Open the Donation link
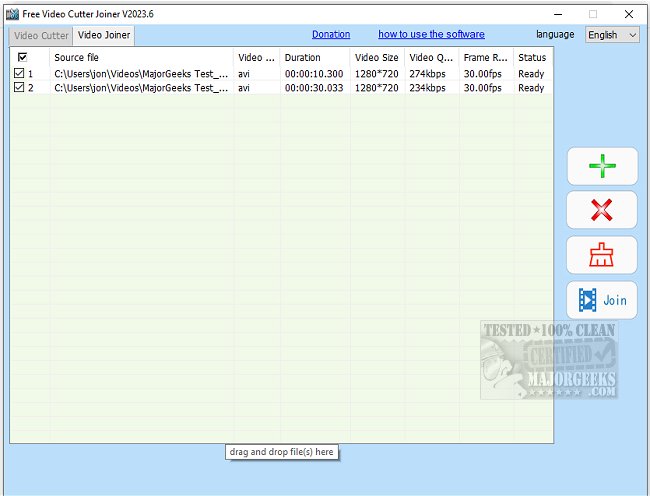The width and height of the screenshot is (650, 496). [x=331, y=34]
